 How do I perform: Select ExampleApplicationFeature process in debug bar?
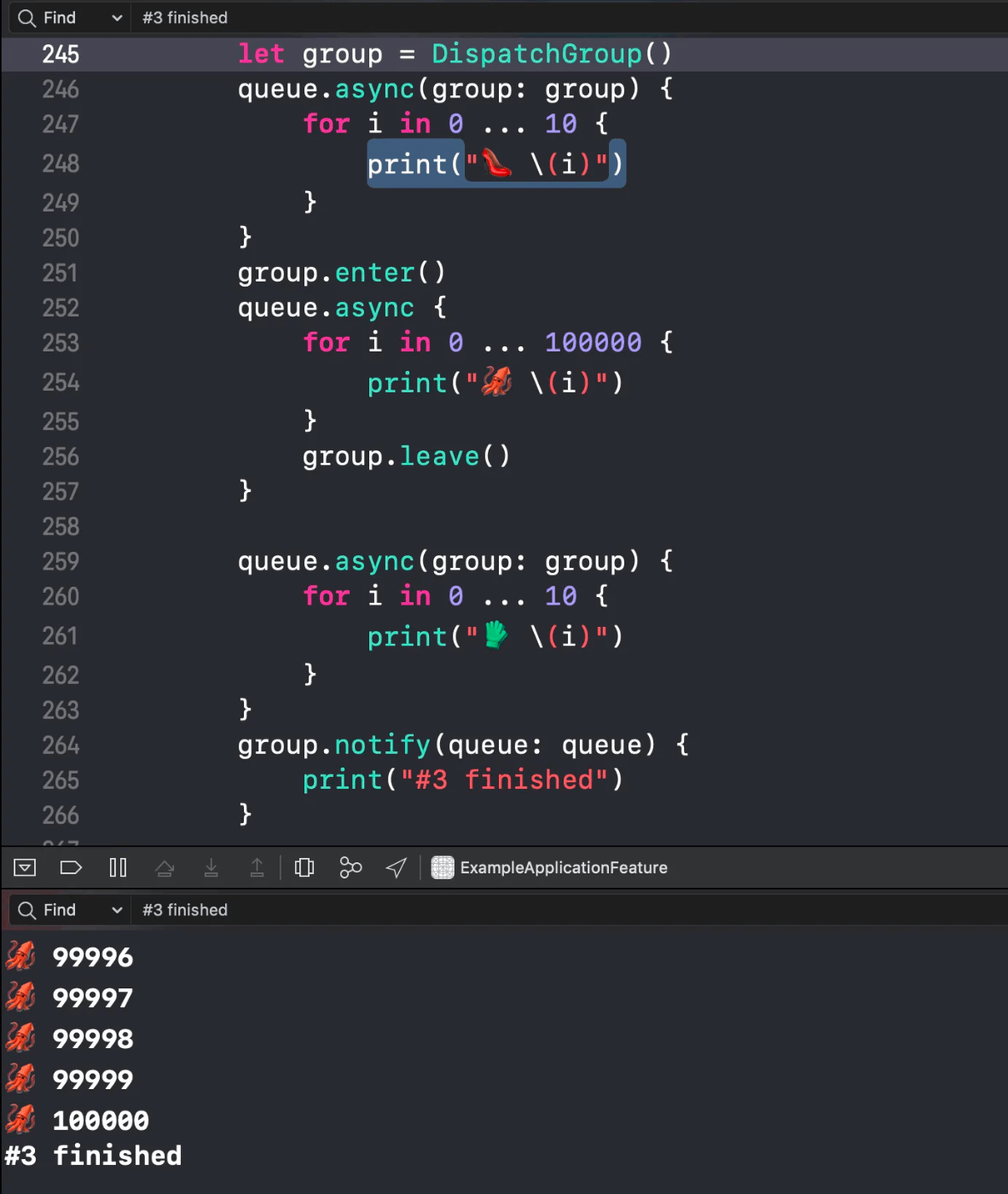point(549,868)
